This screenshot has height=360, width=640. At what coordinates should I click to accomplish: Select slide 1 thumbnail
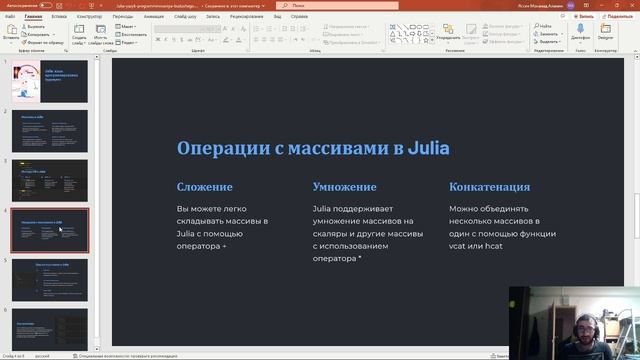click(x=50, y=81)
